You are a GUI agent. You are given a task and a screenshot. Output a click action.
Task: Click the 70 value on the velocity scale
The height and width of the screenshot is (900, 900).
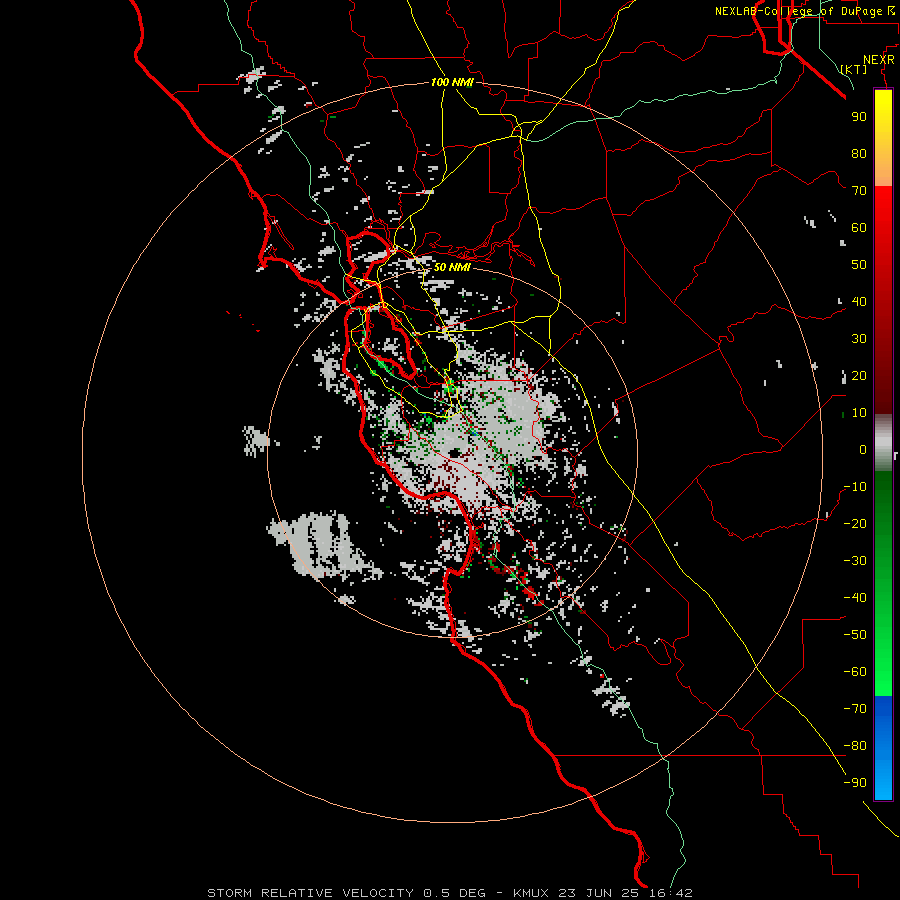coord(859,191)
